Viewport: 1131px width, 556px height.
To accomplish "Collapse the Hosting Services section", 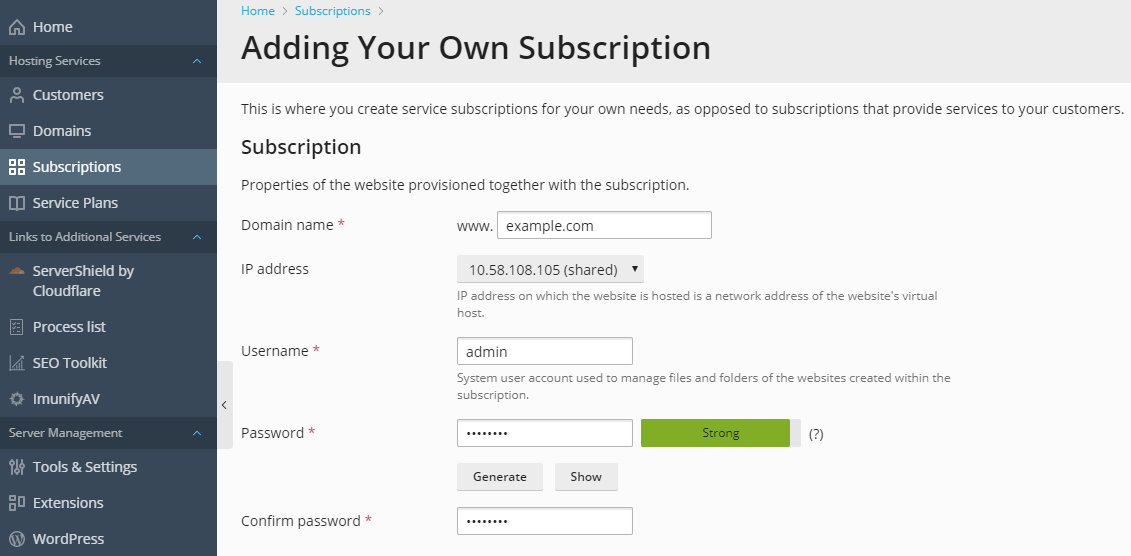I will [197, 61].
